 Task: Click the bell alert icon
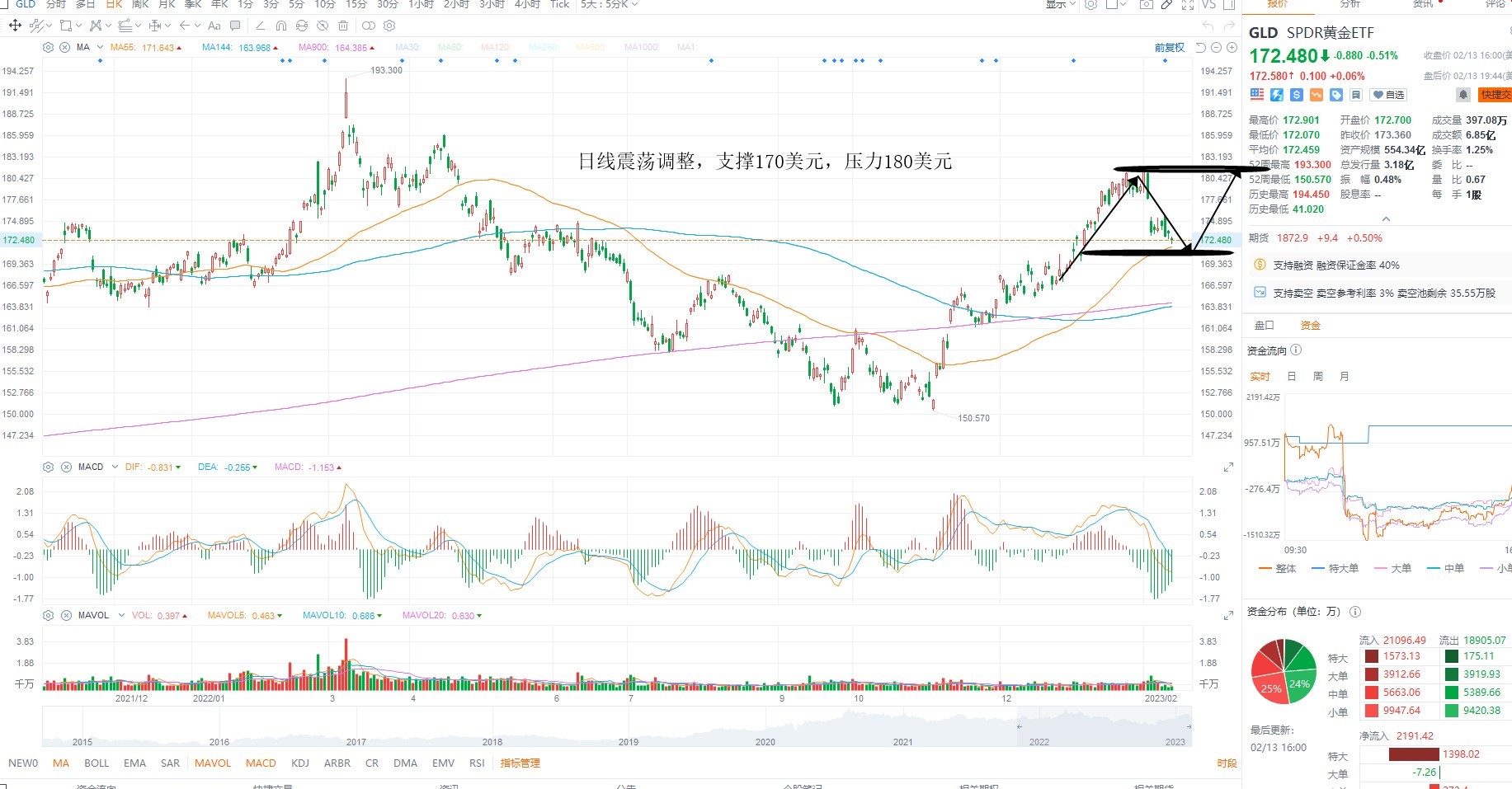point(1463,95)
